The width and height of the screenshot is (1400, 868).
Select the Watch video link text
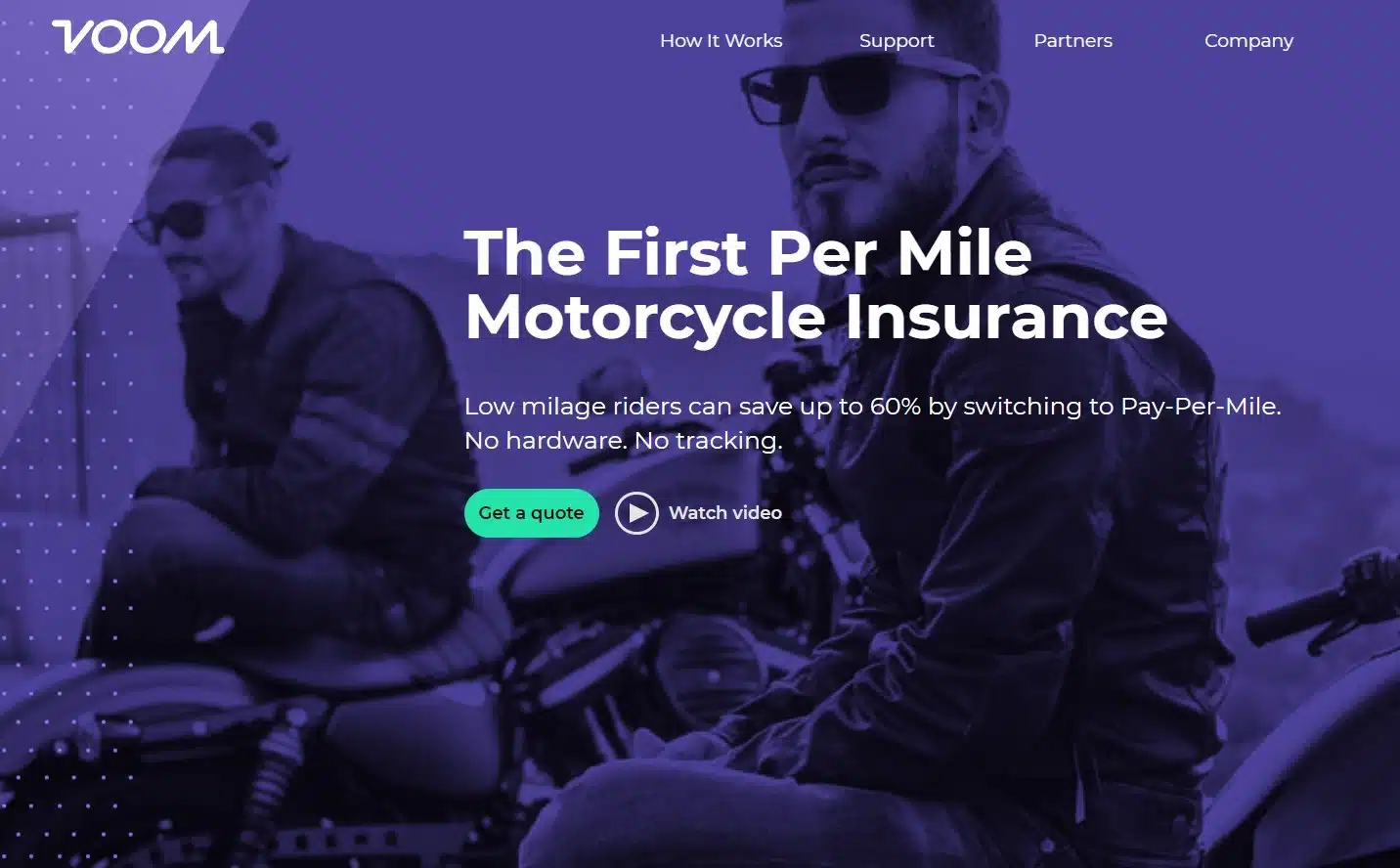coord(725,513)
